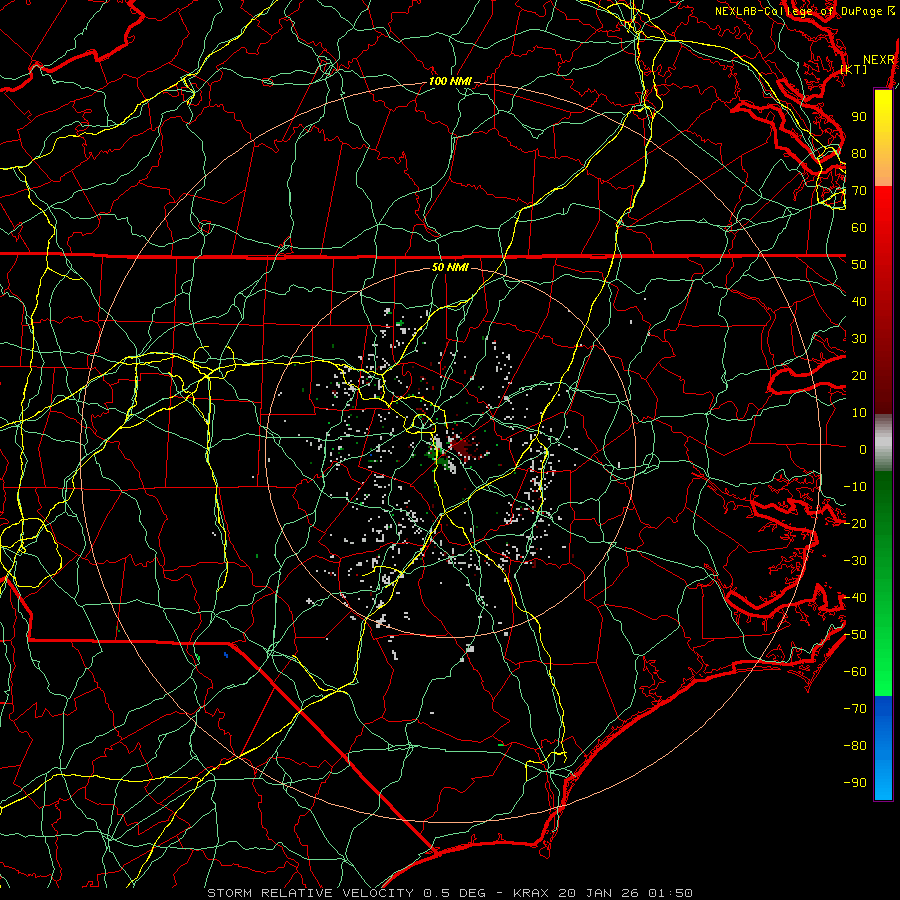Click the 0.5 DEG elevation text in footer
Viewport: 900px width, 900px height.
coord(455,893)
